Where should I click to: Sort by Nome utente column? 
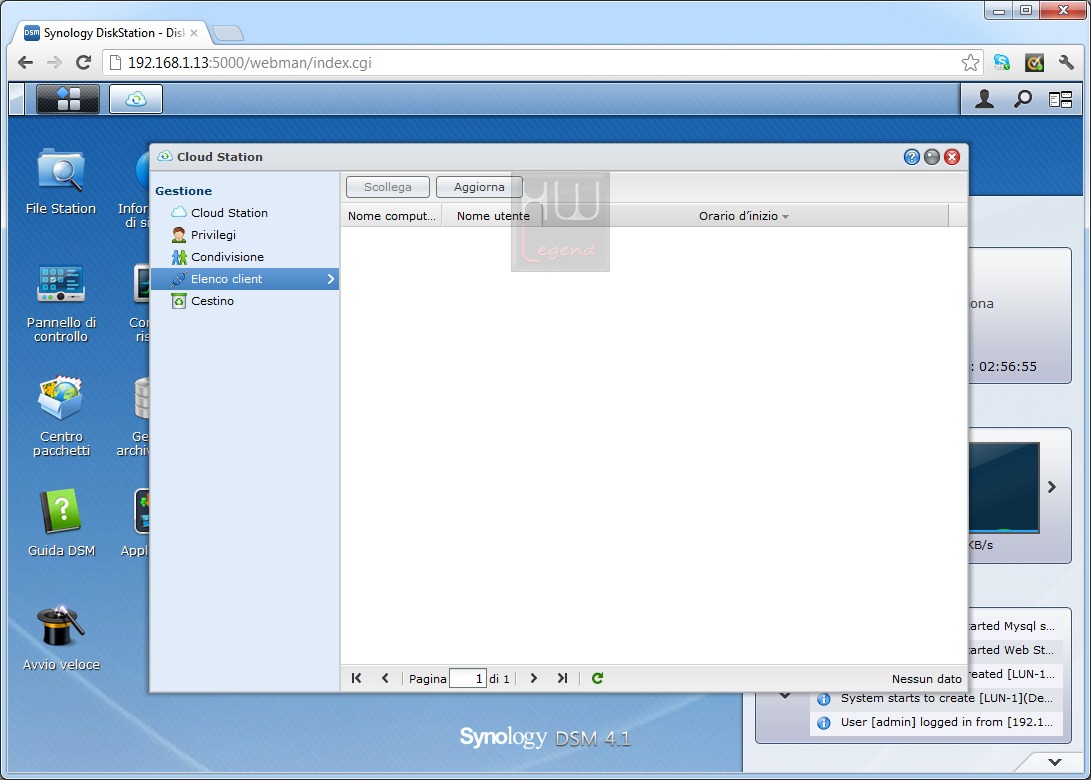(493, 216)
